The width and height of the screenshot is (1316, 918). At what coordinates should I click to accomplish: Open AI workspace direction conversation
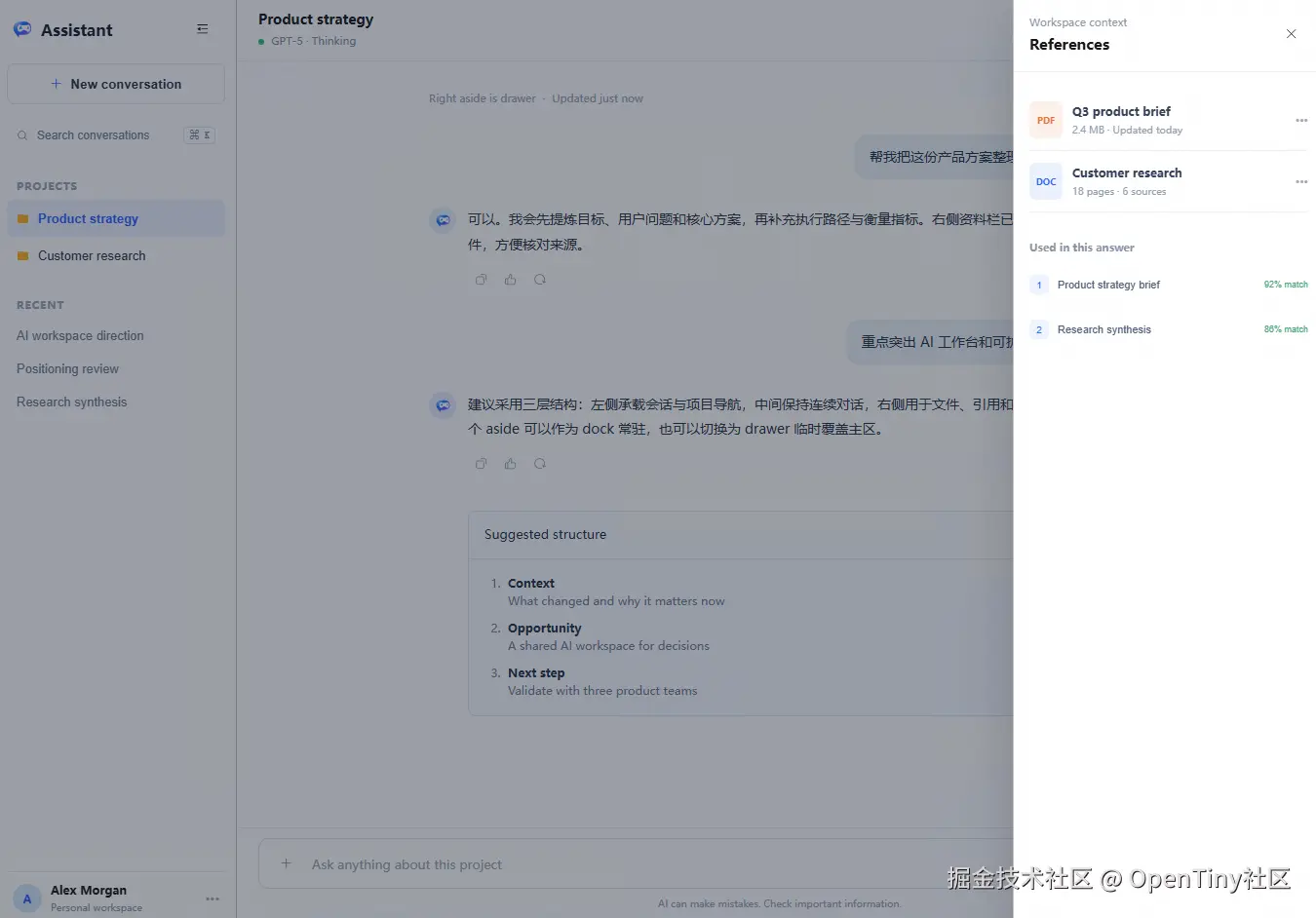(80, 335)
